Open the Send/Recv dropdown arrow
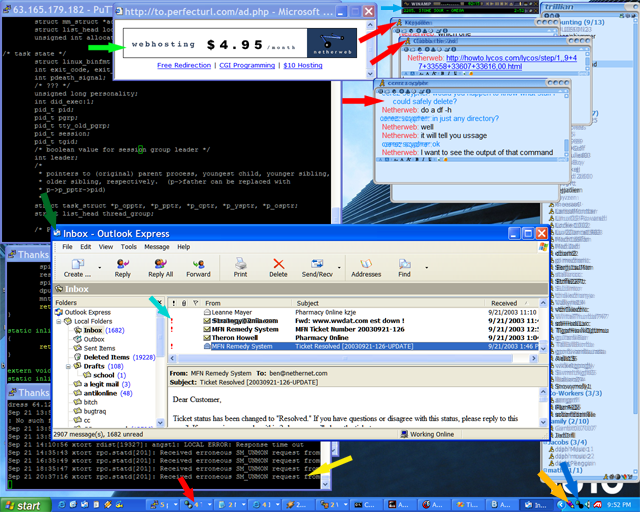Image resolution: width=640 pixels, height=512 pixels. 339,268
